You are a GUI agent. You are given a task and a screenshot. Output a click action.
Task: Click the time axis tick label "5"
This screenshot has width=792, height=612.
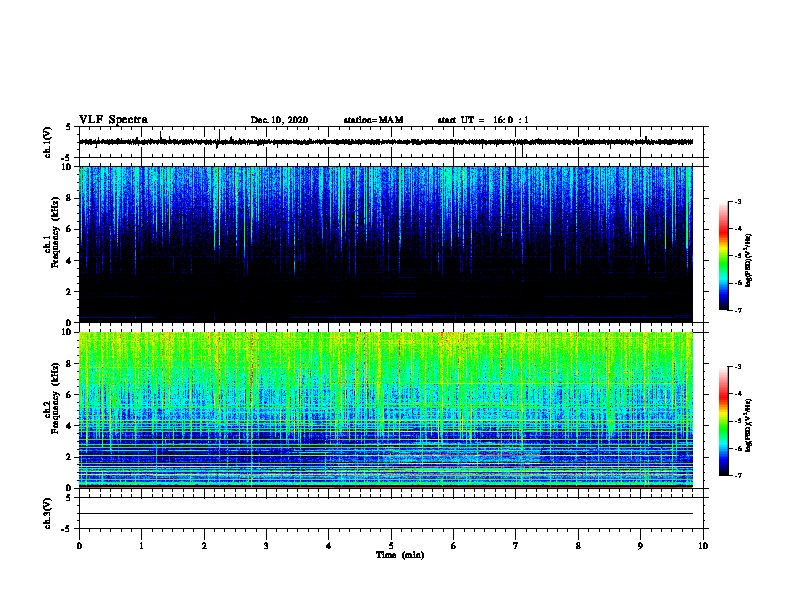[391, 546]
